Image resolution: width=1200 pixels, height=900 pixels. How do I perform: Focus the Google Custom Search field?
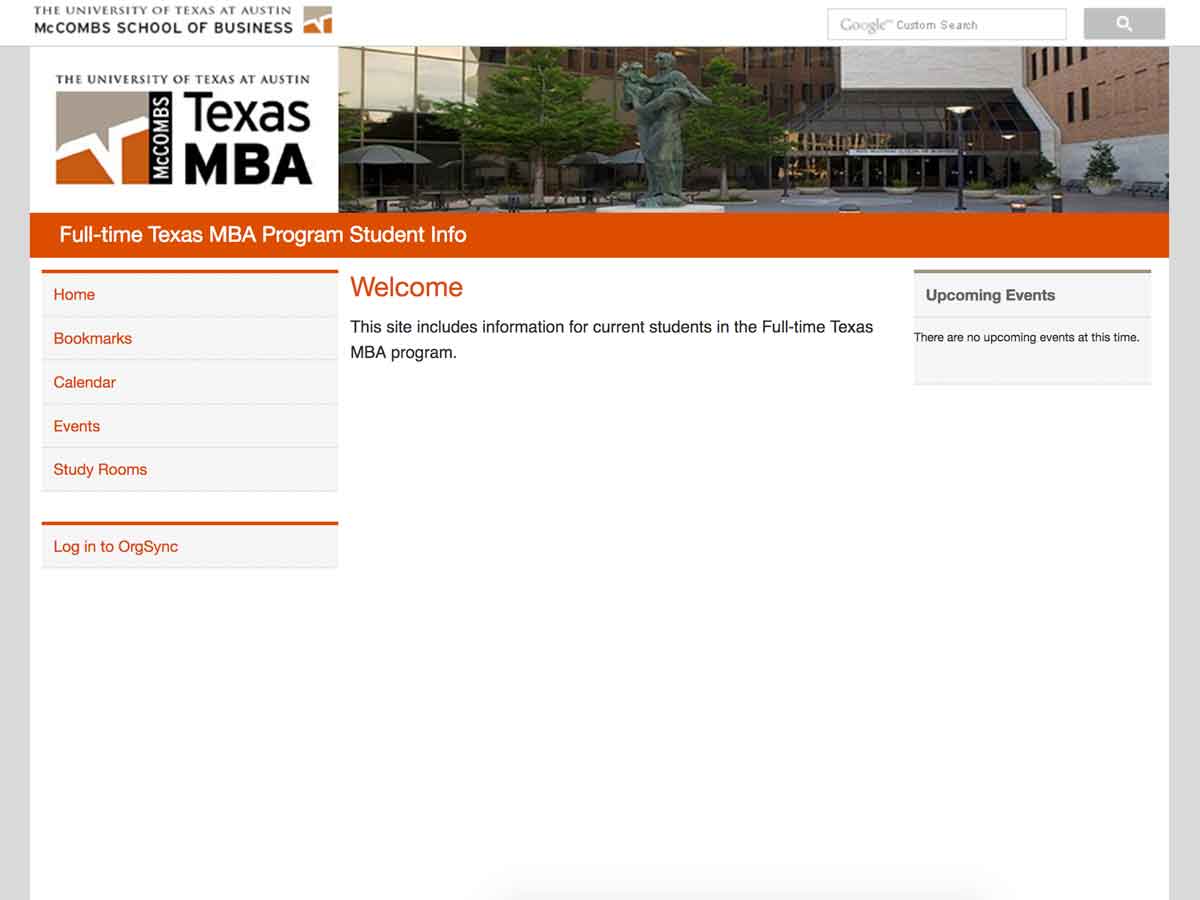coord(947,24)
